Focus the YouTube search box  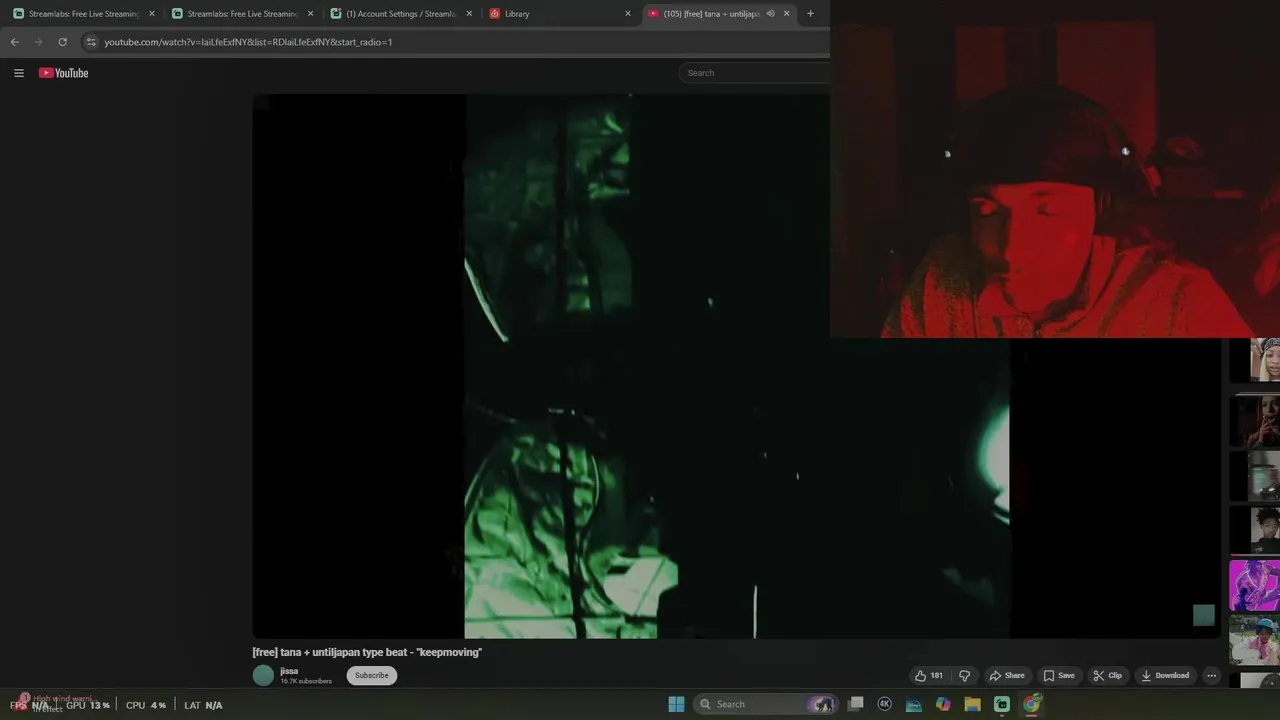coord(754,73)
